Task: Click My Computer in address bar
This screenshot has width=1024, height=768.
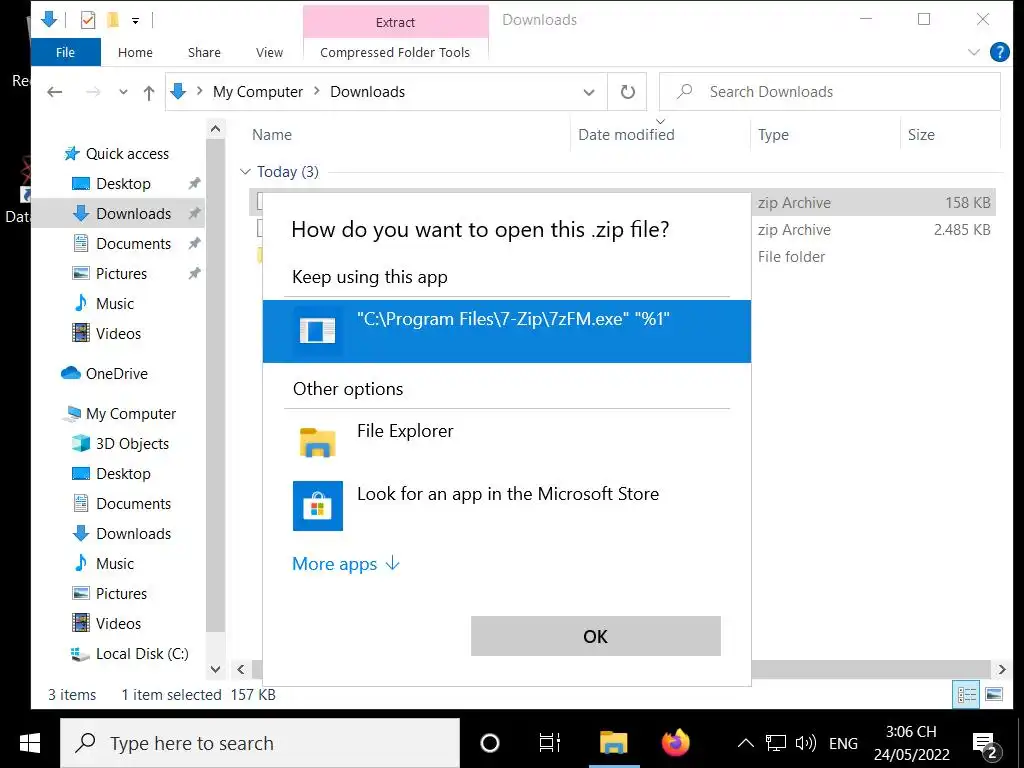Action: coord(258,92)
